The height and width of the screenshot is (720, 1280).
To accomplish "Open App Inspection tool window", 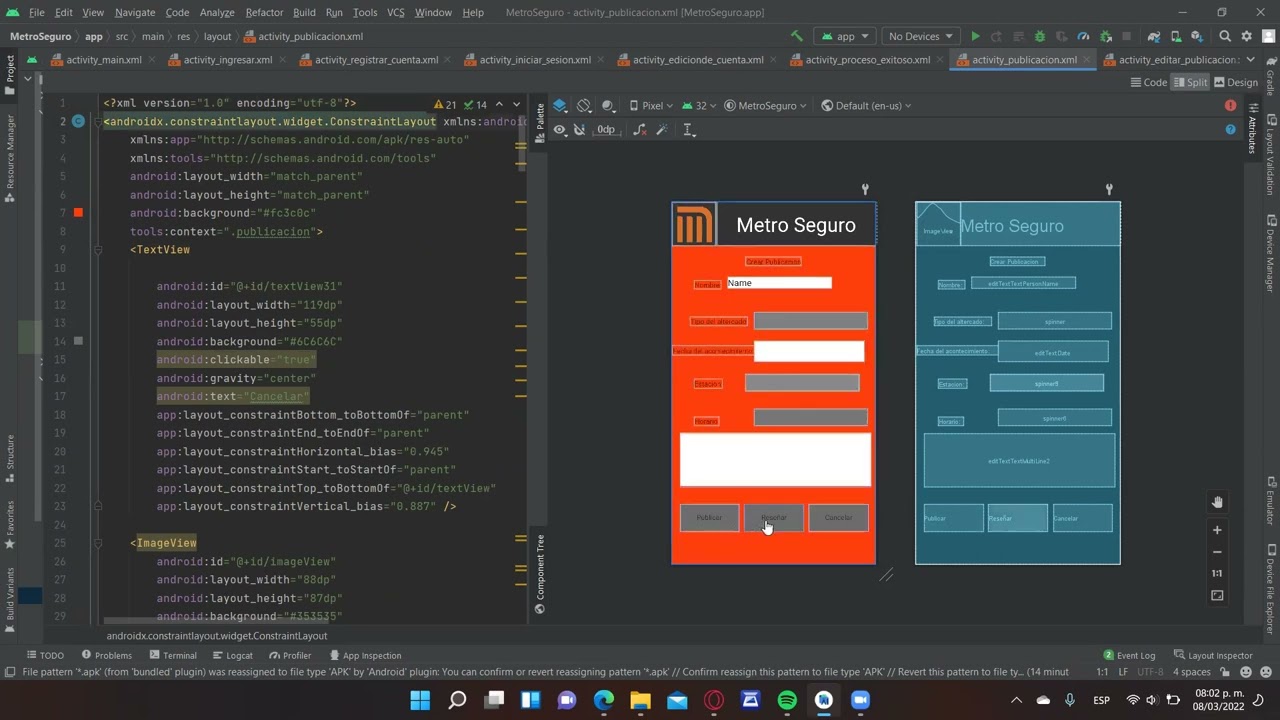I will click(x=365, y=656).
